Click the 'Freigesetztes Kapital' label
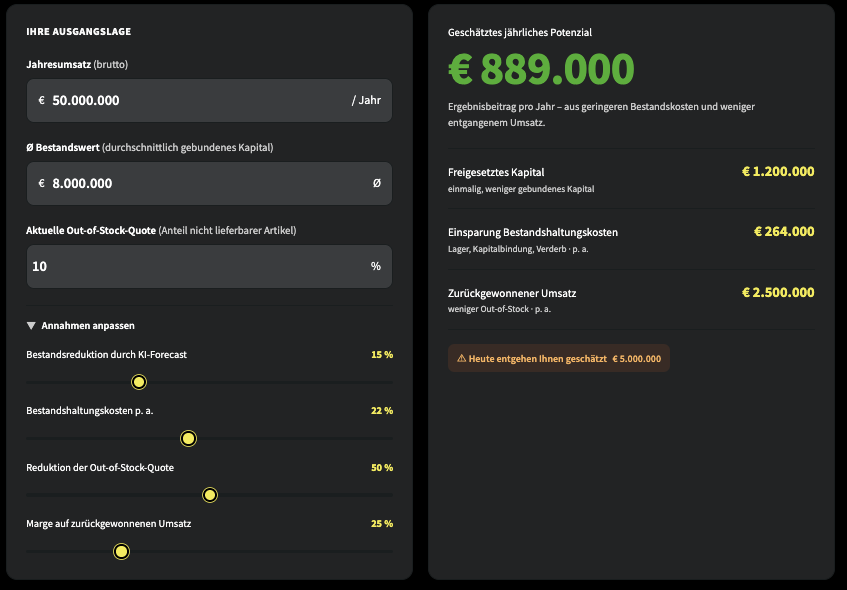The image size is (847, 590). tap(496, 172)
